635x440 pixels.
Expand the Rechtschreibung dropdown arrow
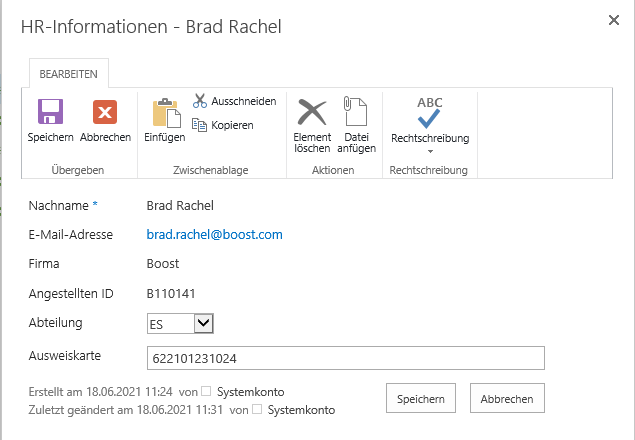430,152
